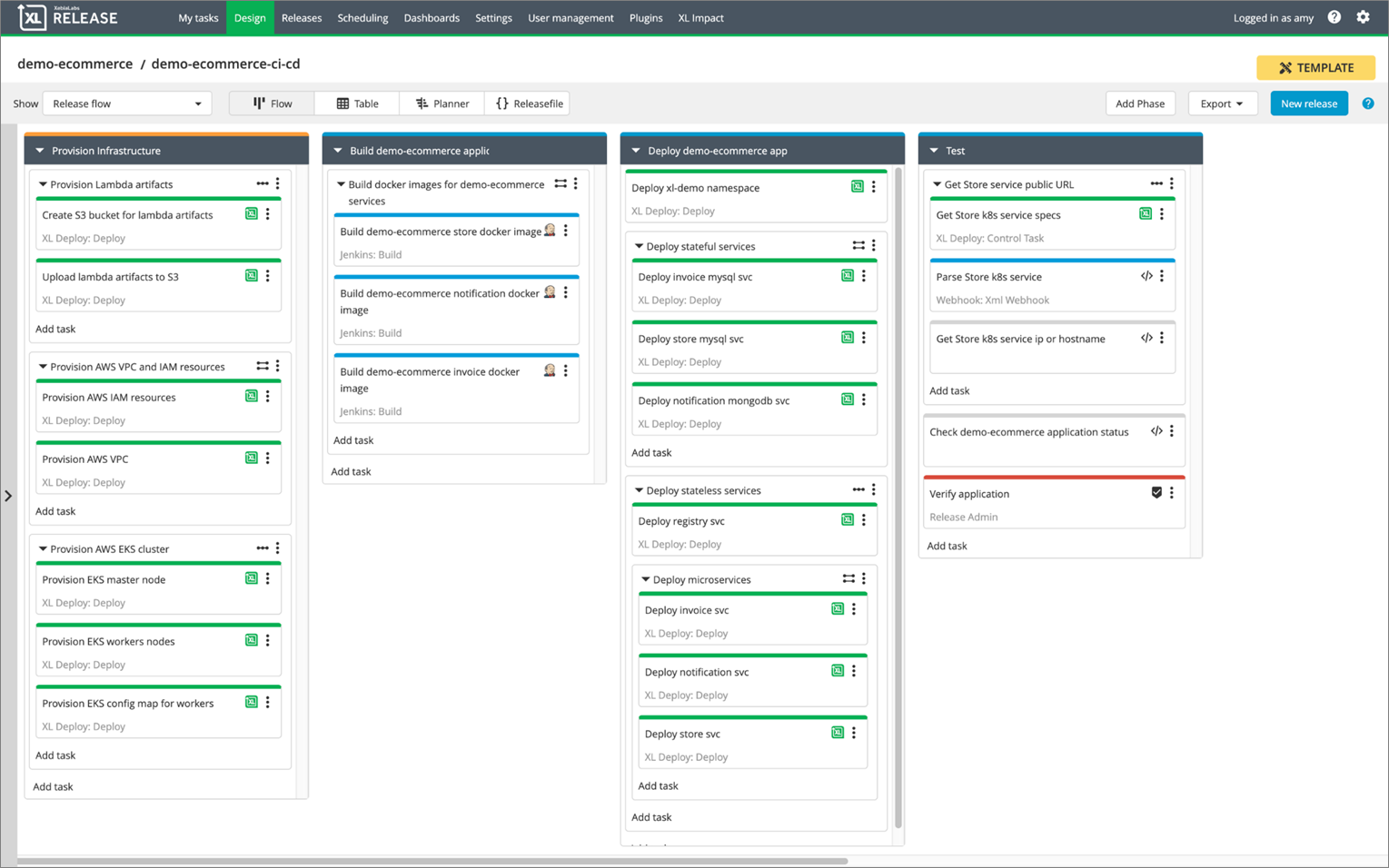Click the horizontal scrollbar at the bottom

point(432,861)
